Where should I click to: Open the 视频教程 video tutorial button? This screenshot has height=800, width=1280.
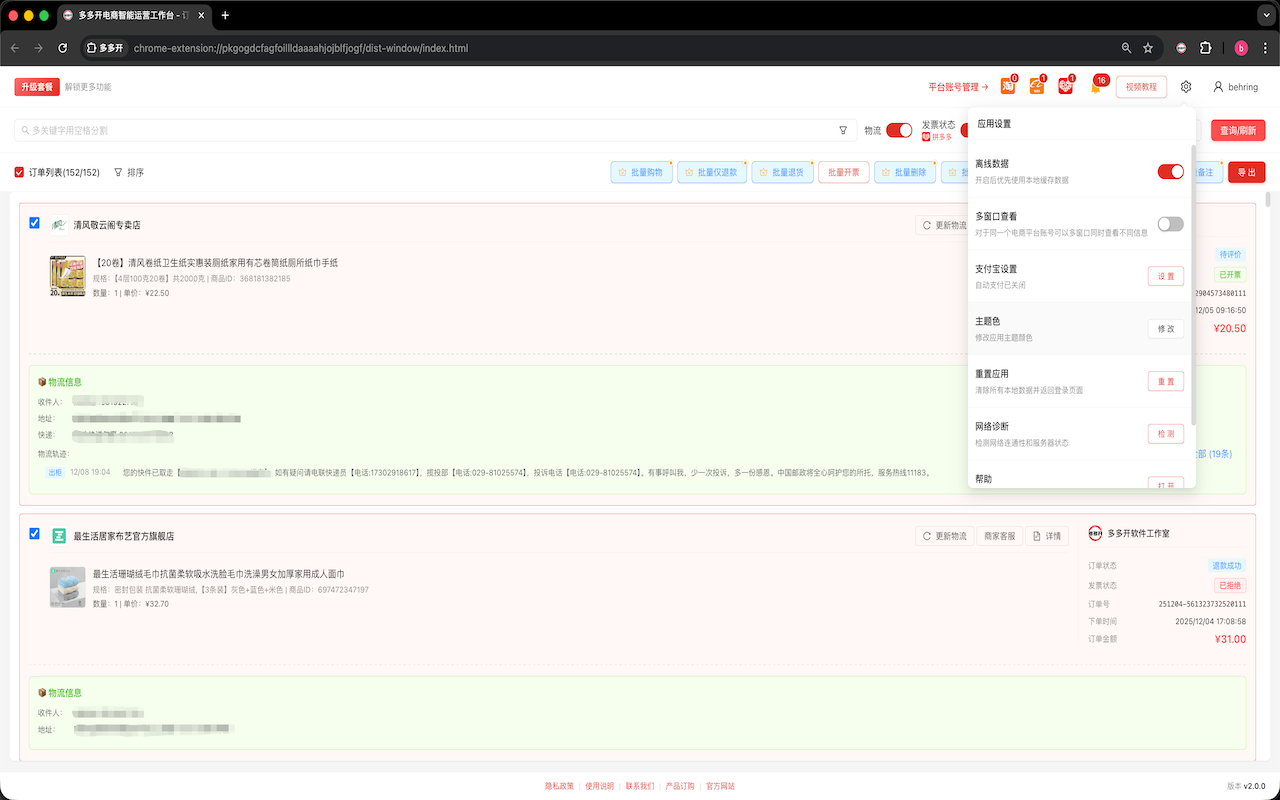pos(1141,87)
